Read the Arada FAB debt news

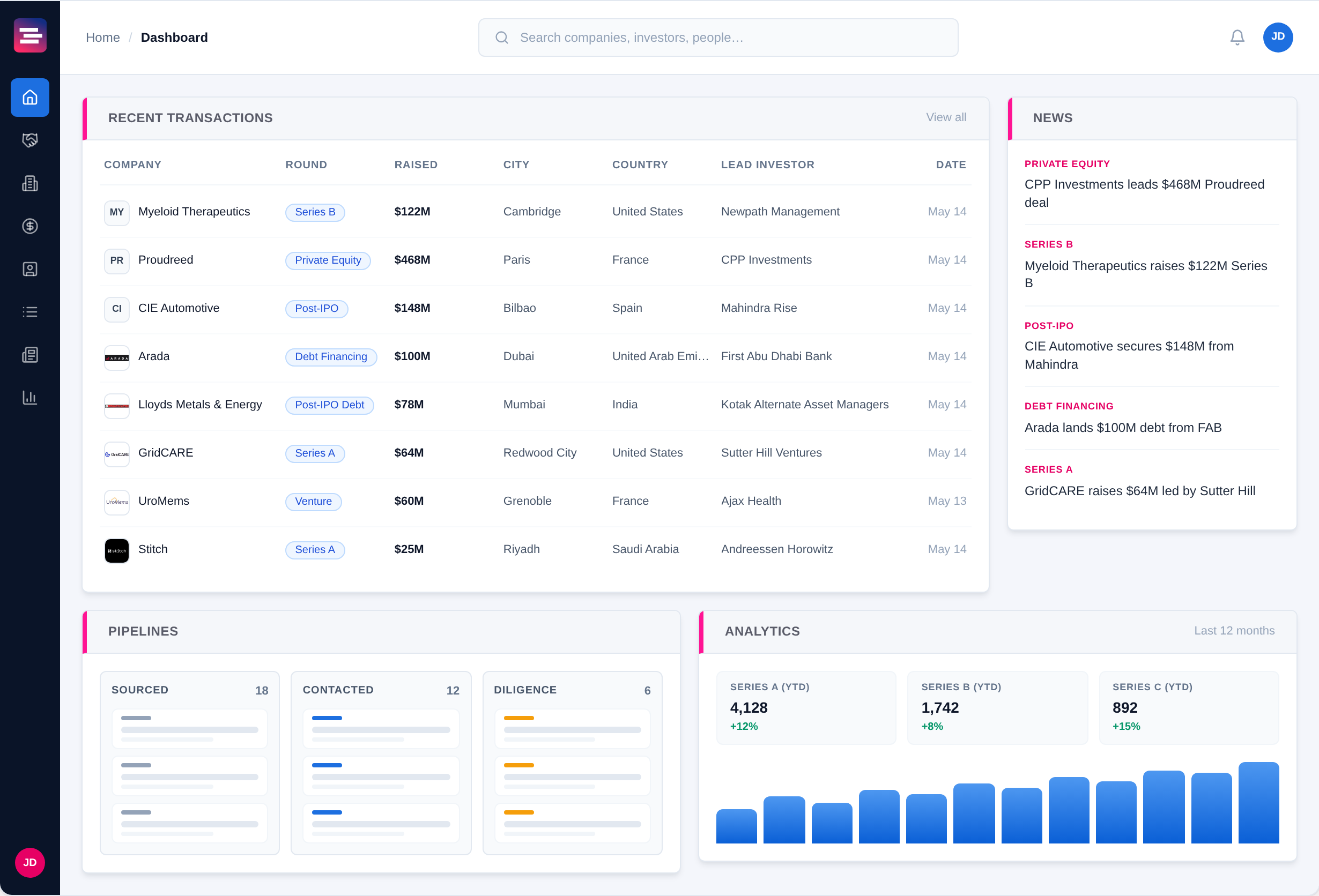[x=1123, y=428]
